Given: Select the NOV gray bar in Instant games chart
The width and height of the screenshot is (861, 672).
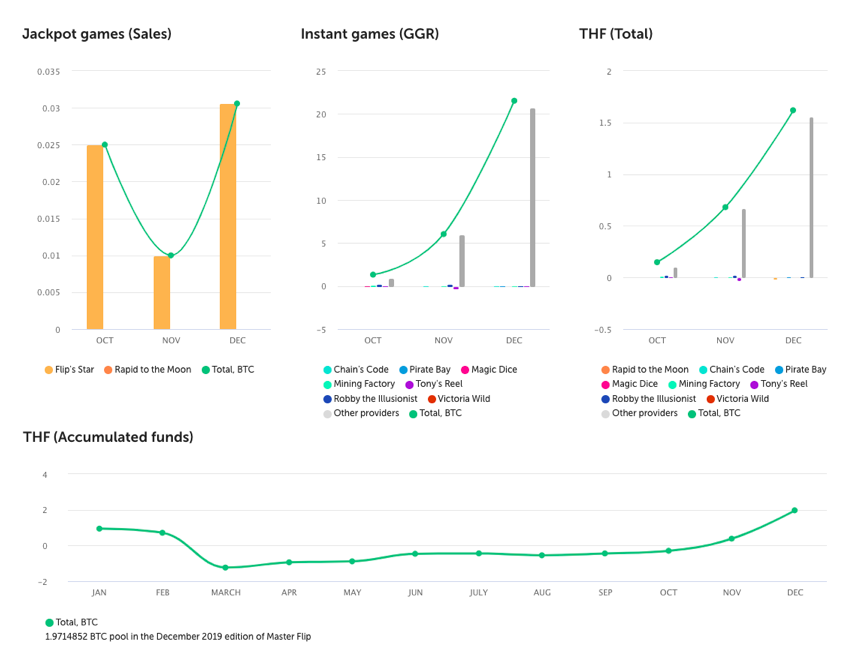Looking at the screenshot, I should click(x=462, y=261).
